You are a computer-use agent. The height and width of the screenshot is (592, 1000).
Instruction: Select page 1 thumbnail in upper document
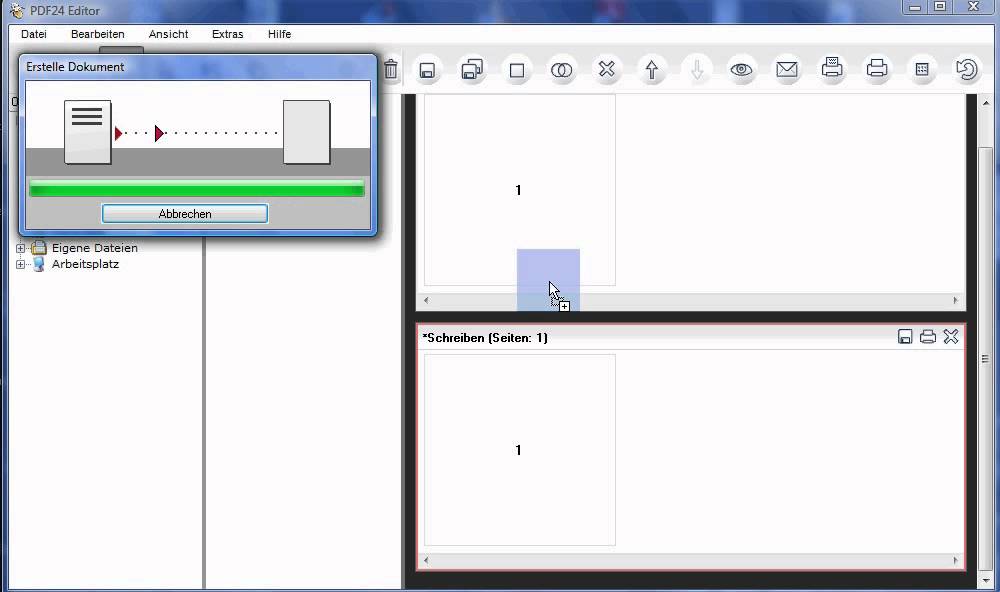coord(520,189)
